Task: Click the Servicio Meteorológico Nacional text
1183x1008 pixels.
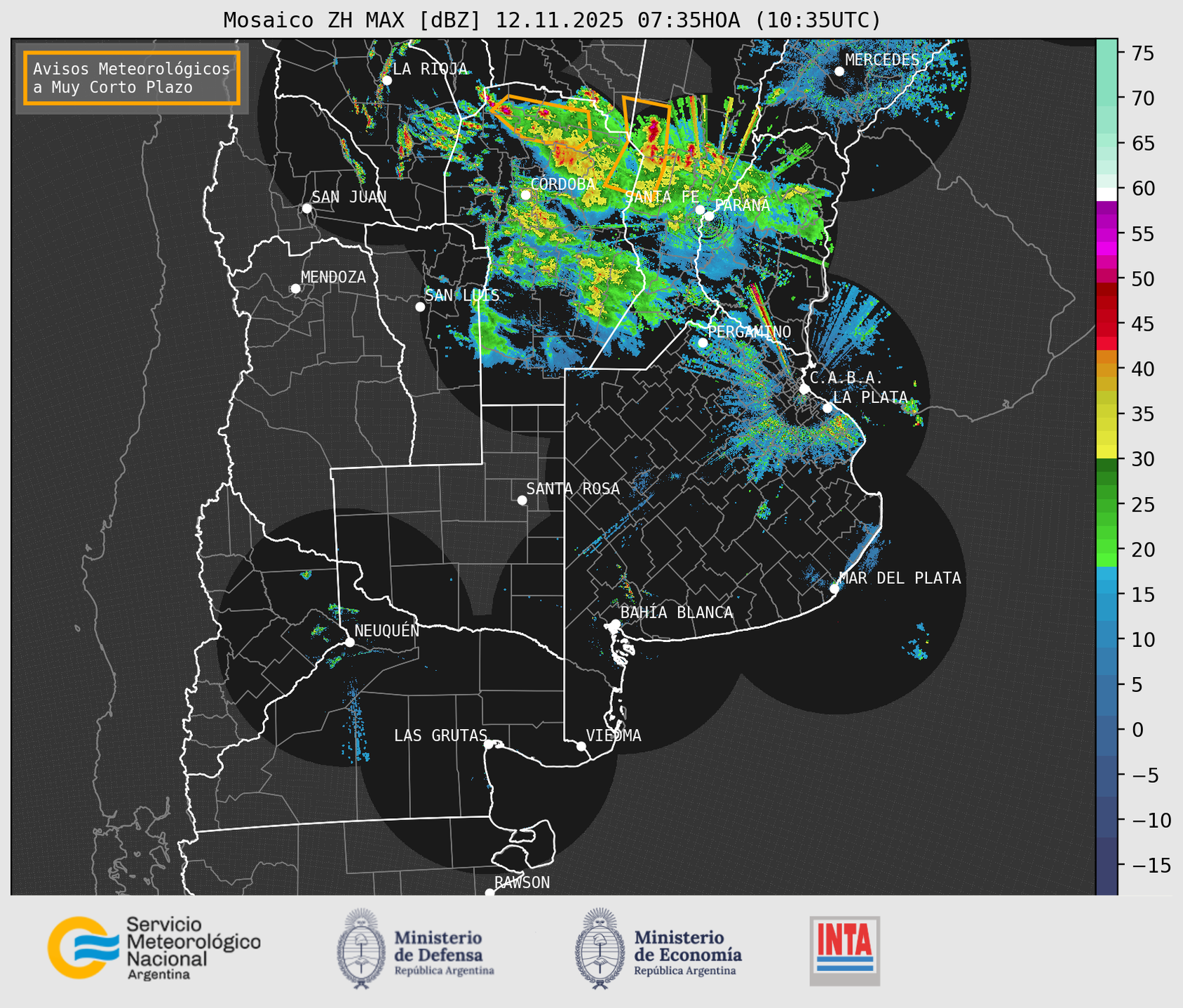Action: click(193, 947)
